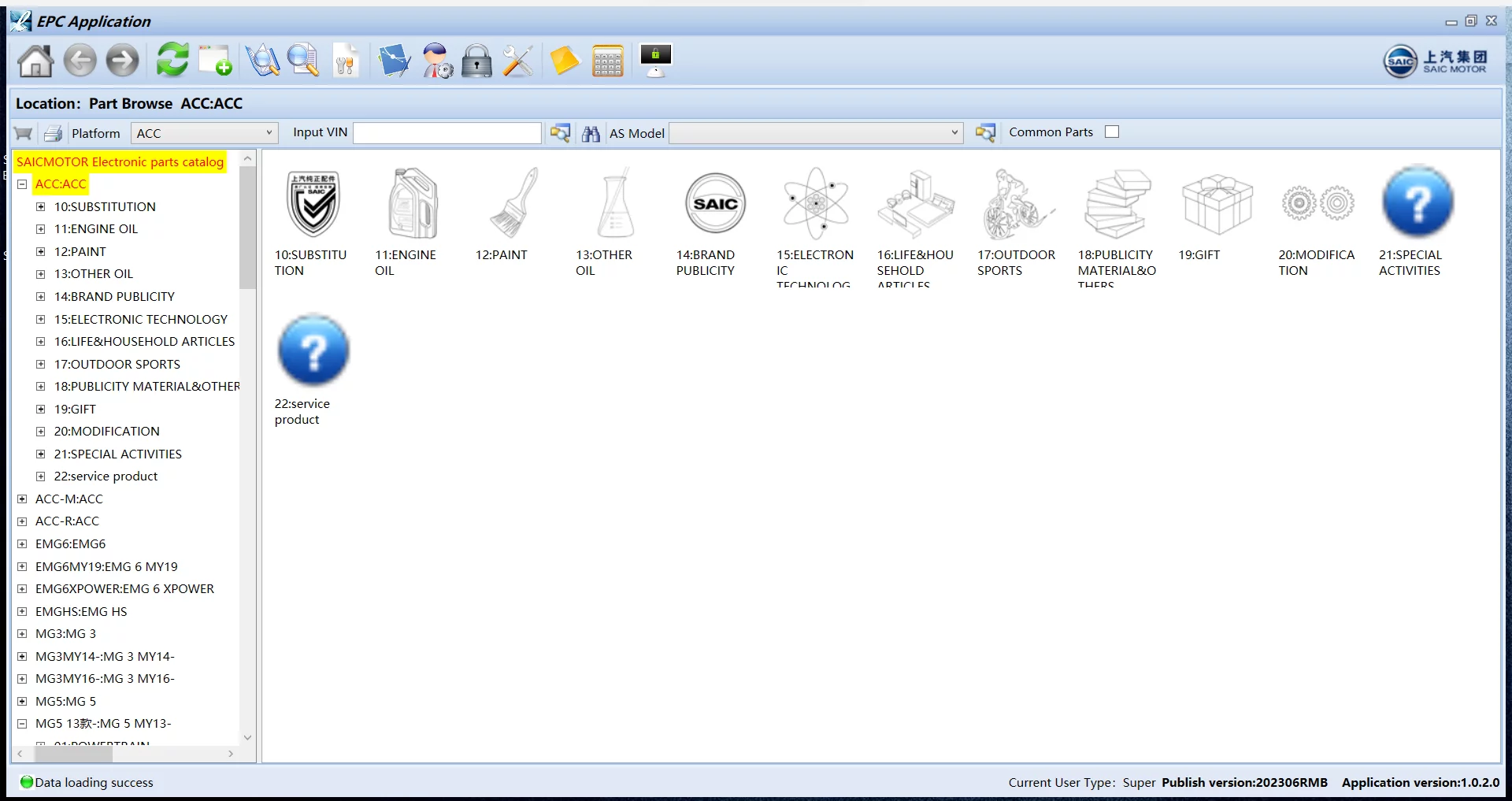The height and width of the screenshot is (801, 1512).
Task: Go back with the left arrow button
Action: pyautogui.click(x=80, y=61)
